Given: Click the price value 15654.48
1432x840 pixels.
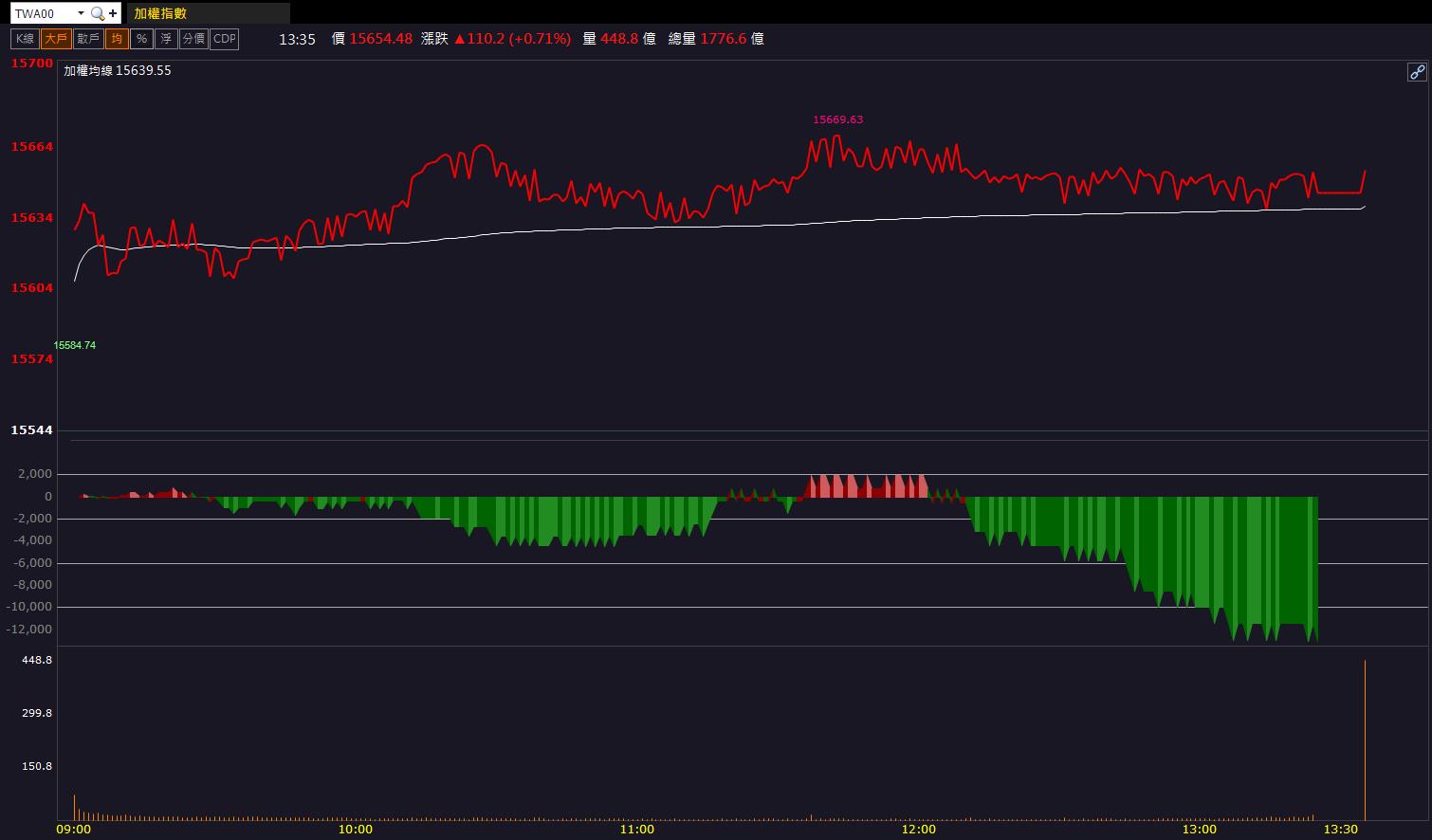Looking at the screenshot, I should tap(381, 39).
